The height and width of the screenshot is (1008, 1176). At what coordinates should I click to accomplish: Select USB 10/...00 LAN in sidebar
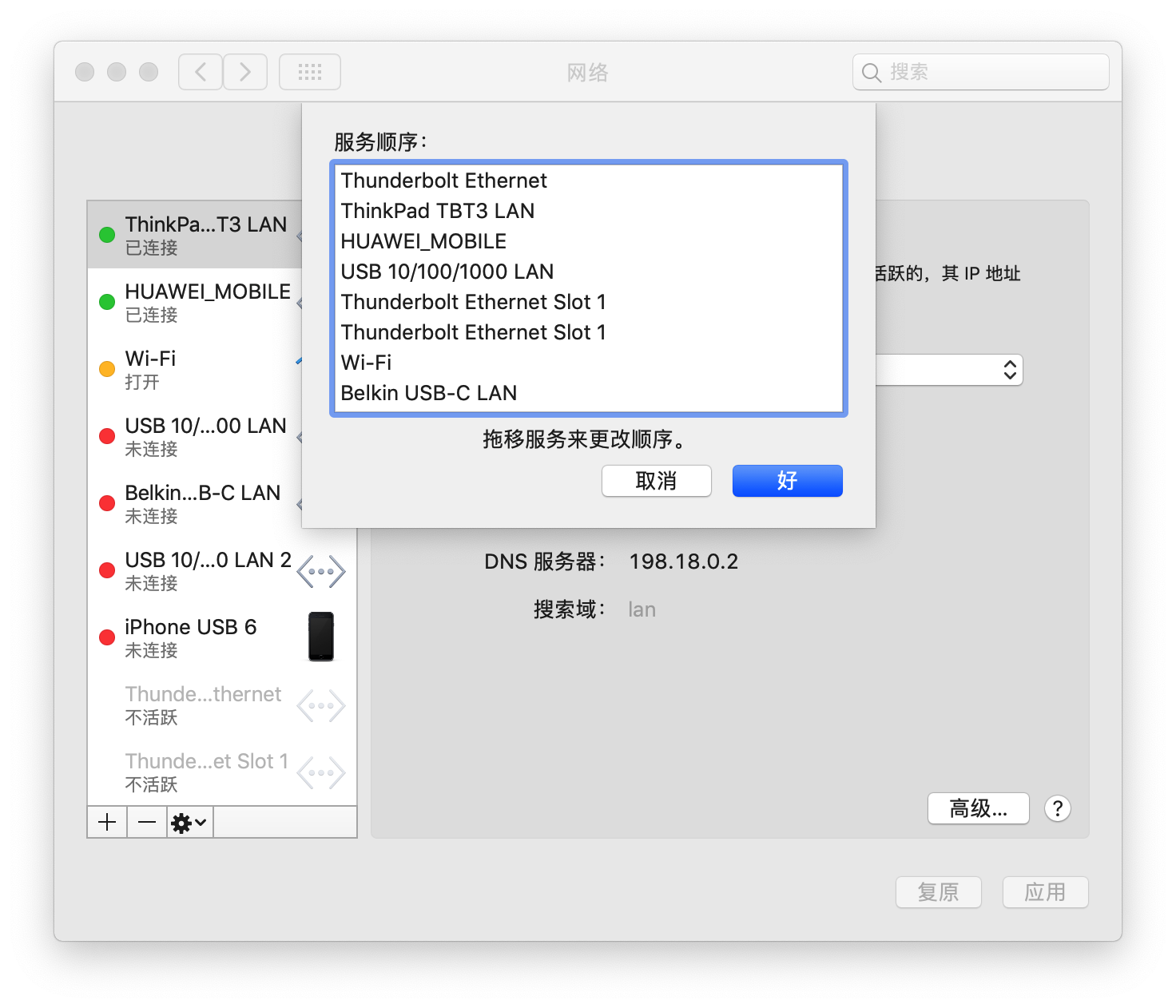[195, 436]
